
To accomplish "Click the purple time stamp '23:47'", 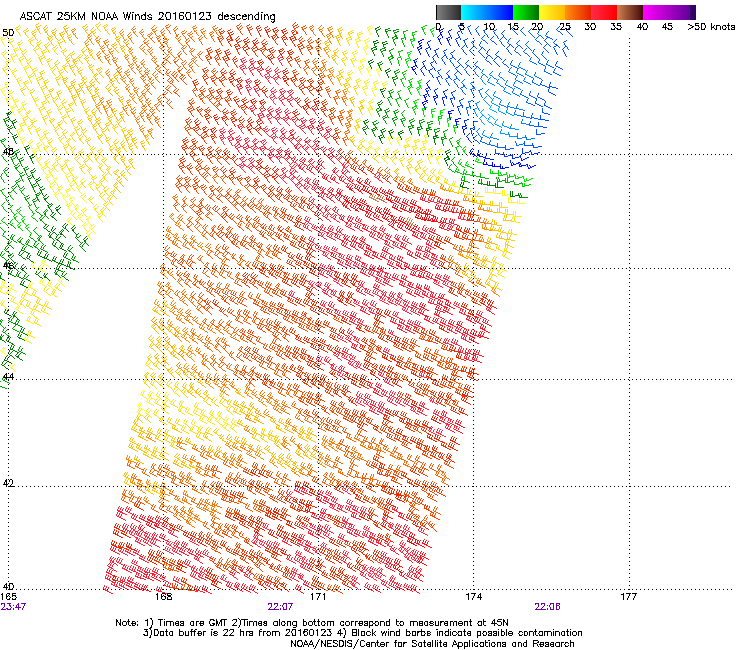I will coord(13,607).
